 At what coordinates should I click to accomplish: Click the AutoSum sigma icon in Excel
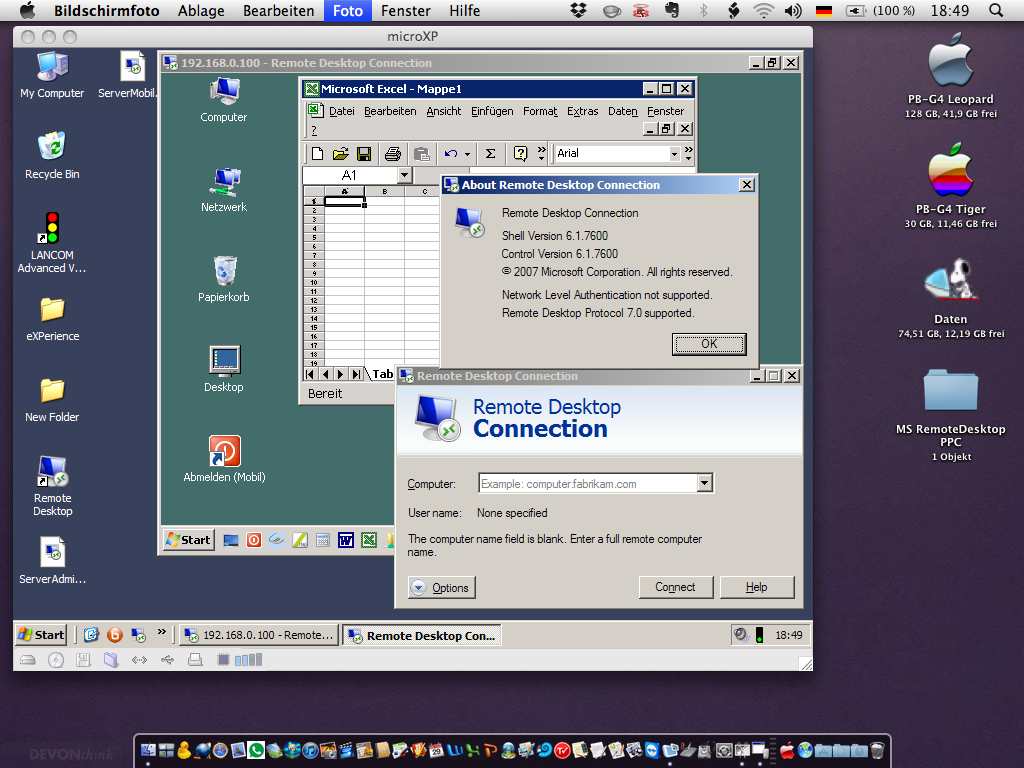point(490,153)
